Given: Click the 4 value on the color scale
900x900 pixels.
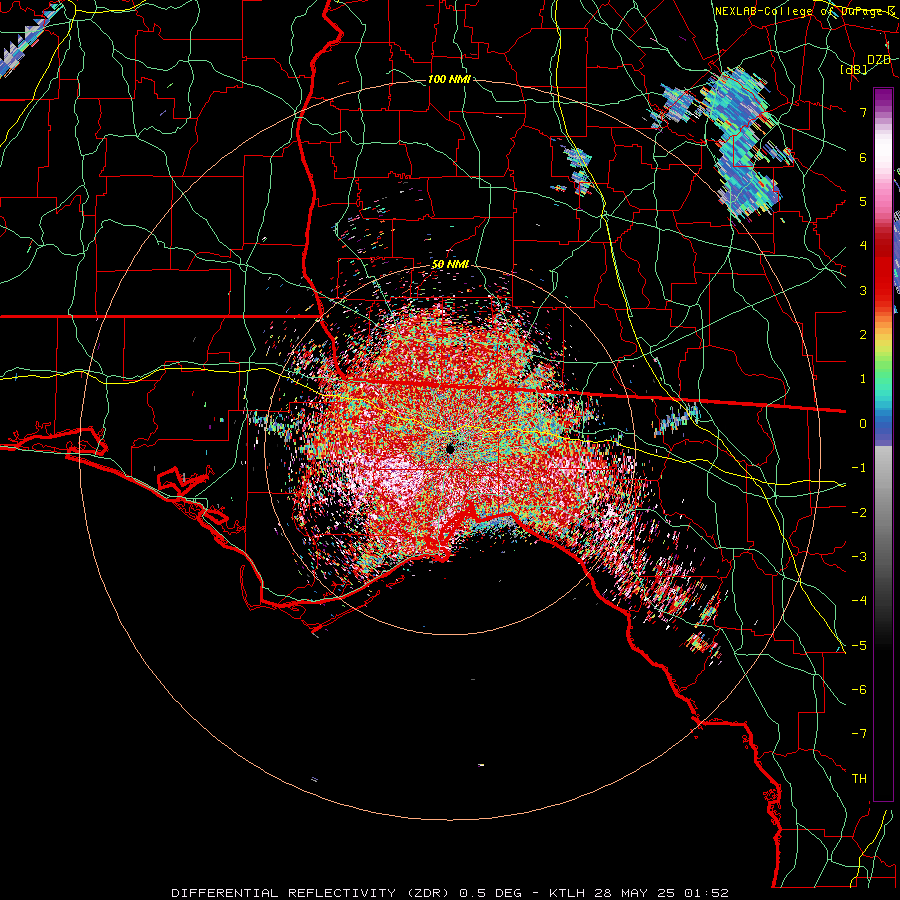Looking at the screenshot, I should coord(863,246).
